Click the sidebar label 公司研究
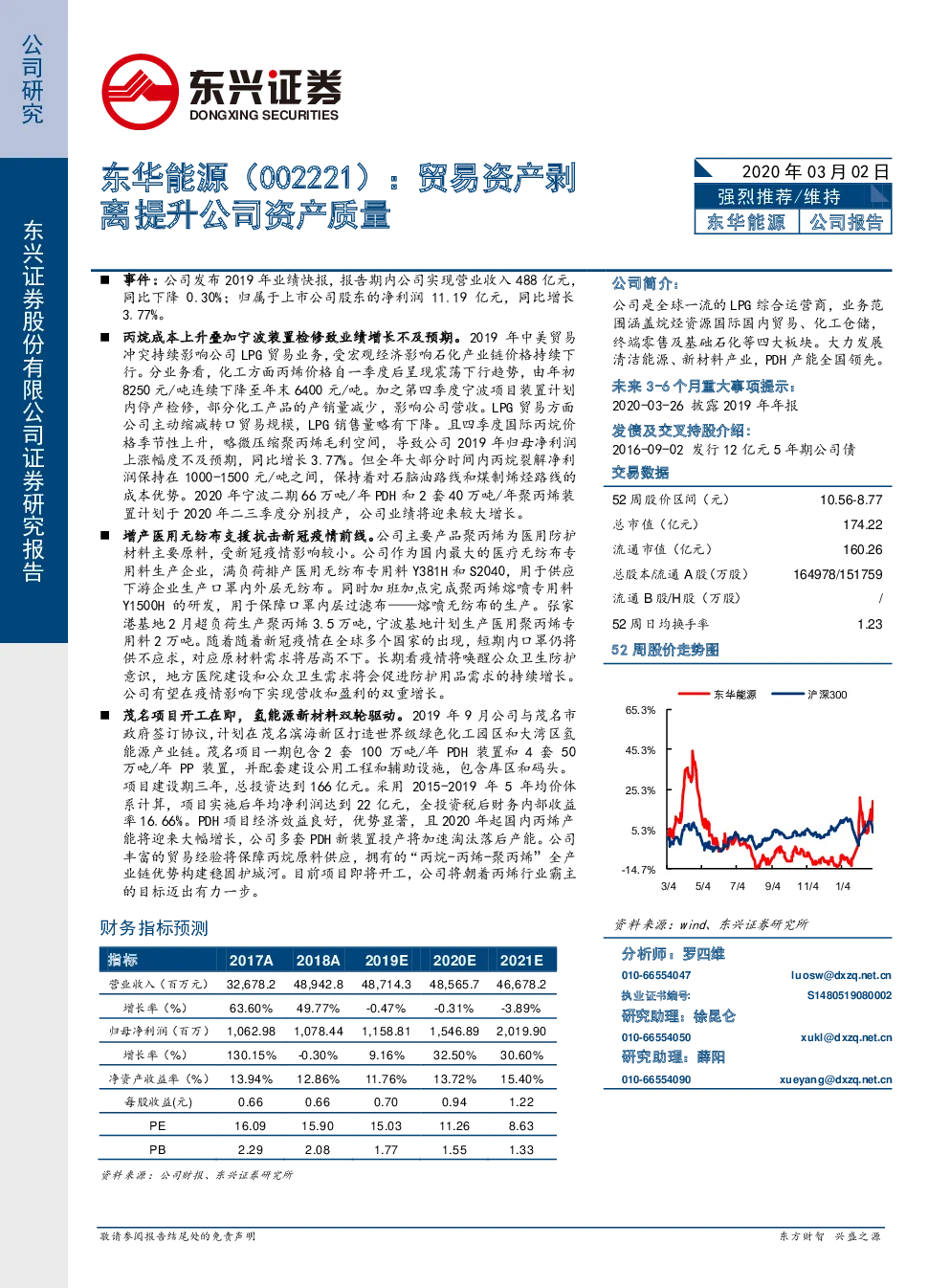Screen dimensions: 950x1288 (x=33, y=79)
